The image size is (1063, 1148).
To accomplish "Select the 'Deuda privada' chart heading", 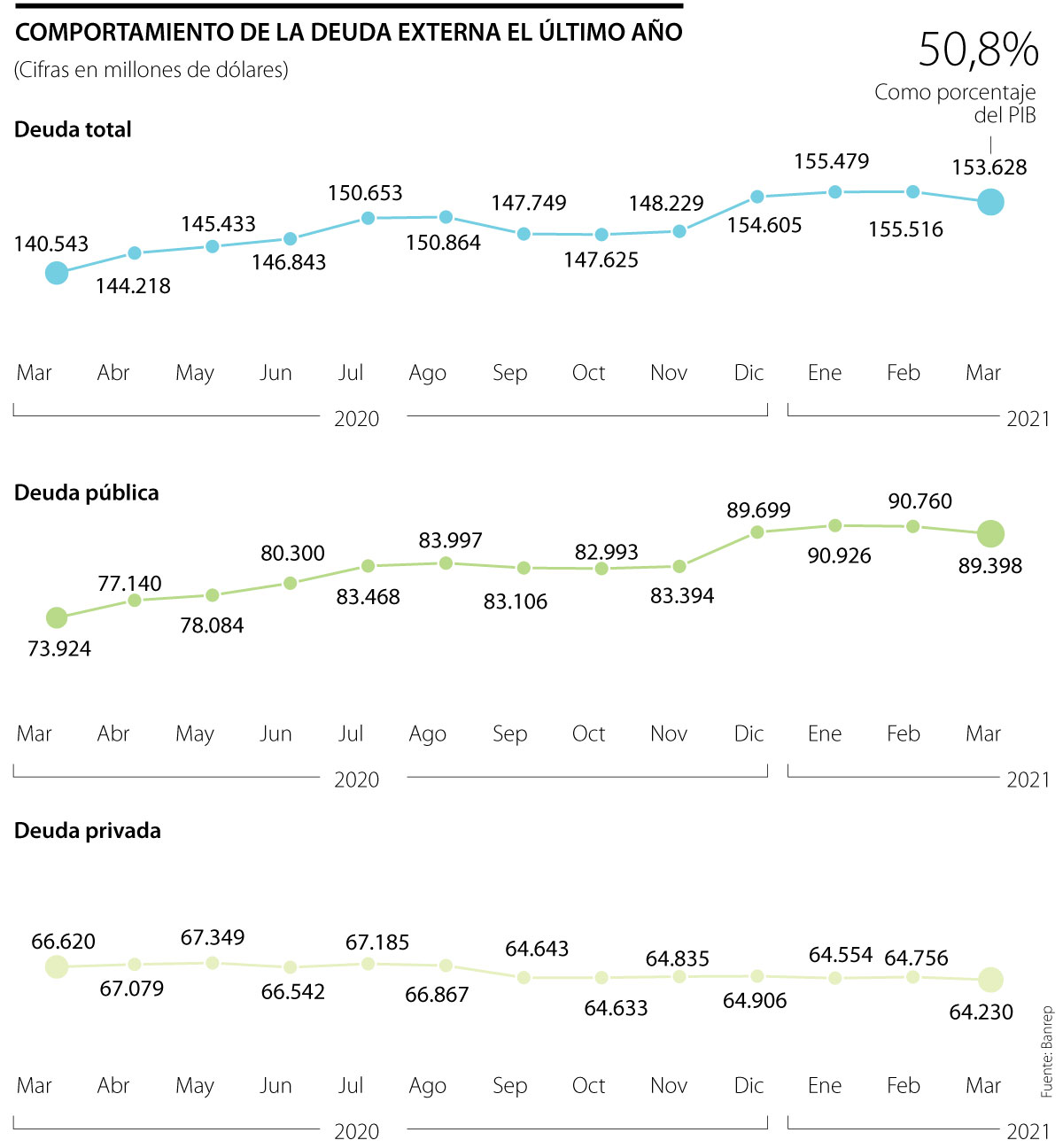I will coord(88,831).
